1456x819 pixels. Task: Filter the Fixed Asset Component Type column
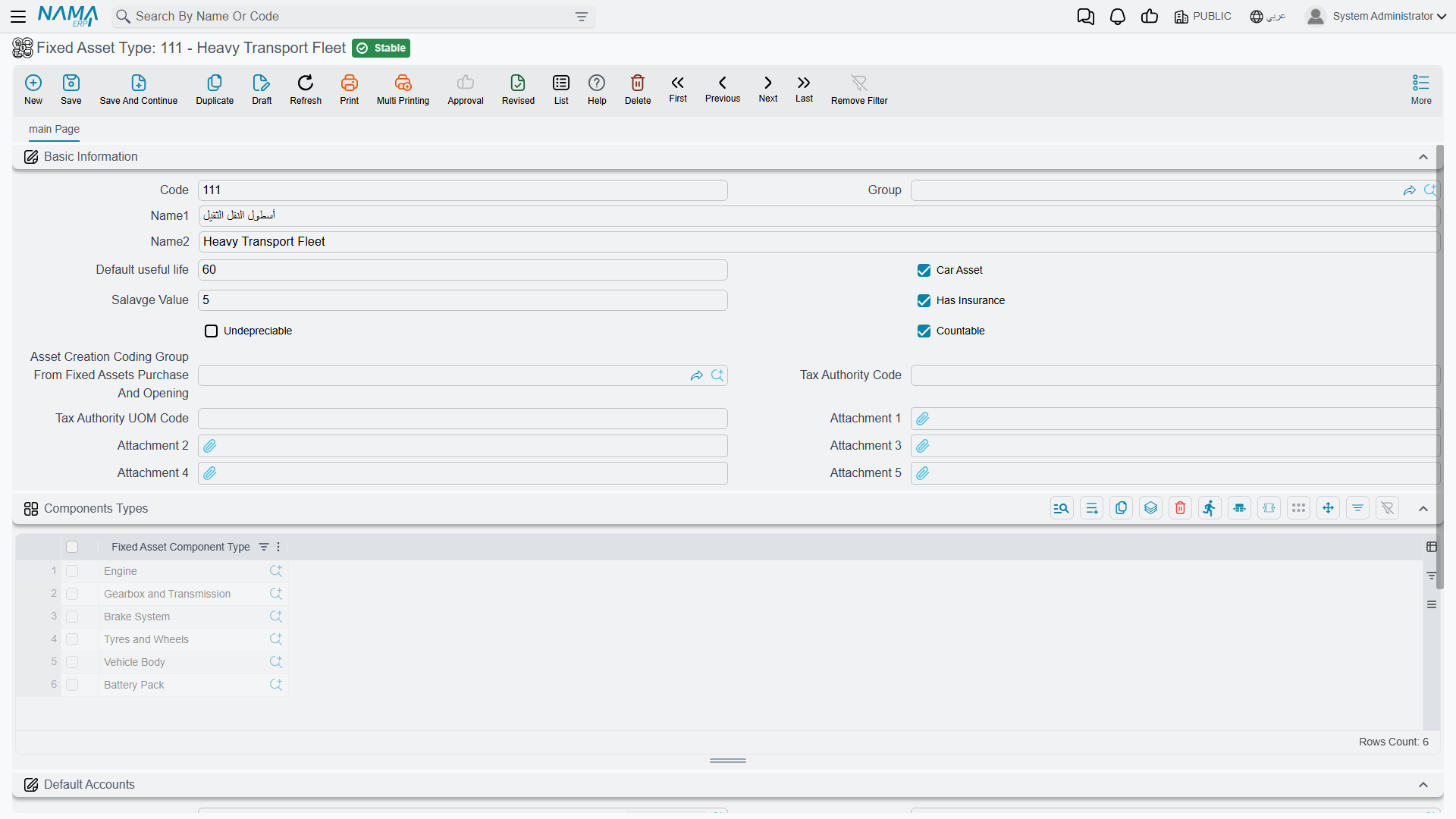click(264, 547)
